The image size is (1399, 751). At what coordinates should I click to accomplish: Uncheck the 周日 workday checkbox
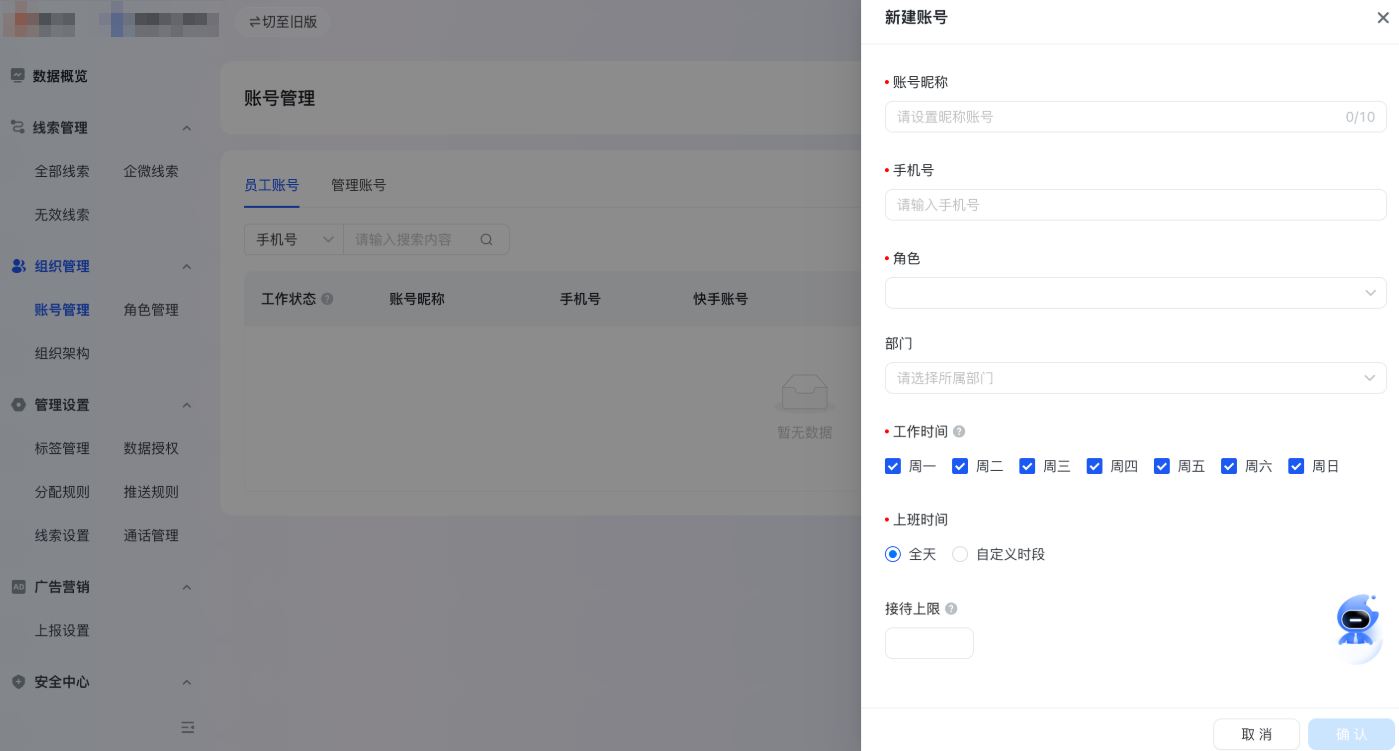[x=1296, y=466]
